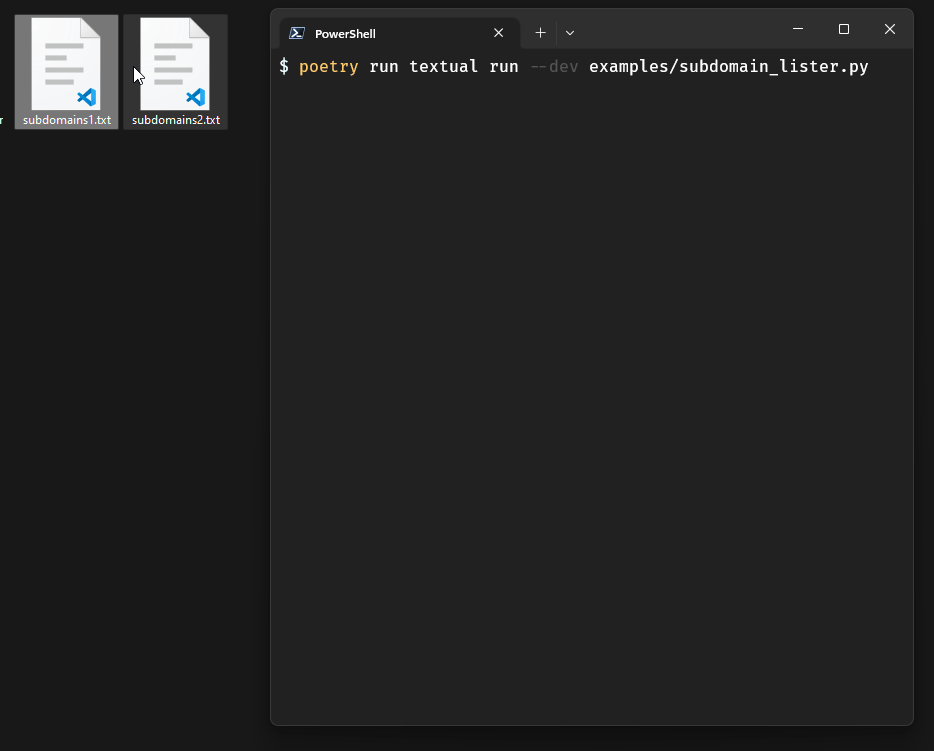
Task: Select the --dev flag in the command line
Action: tap(553, 66)
